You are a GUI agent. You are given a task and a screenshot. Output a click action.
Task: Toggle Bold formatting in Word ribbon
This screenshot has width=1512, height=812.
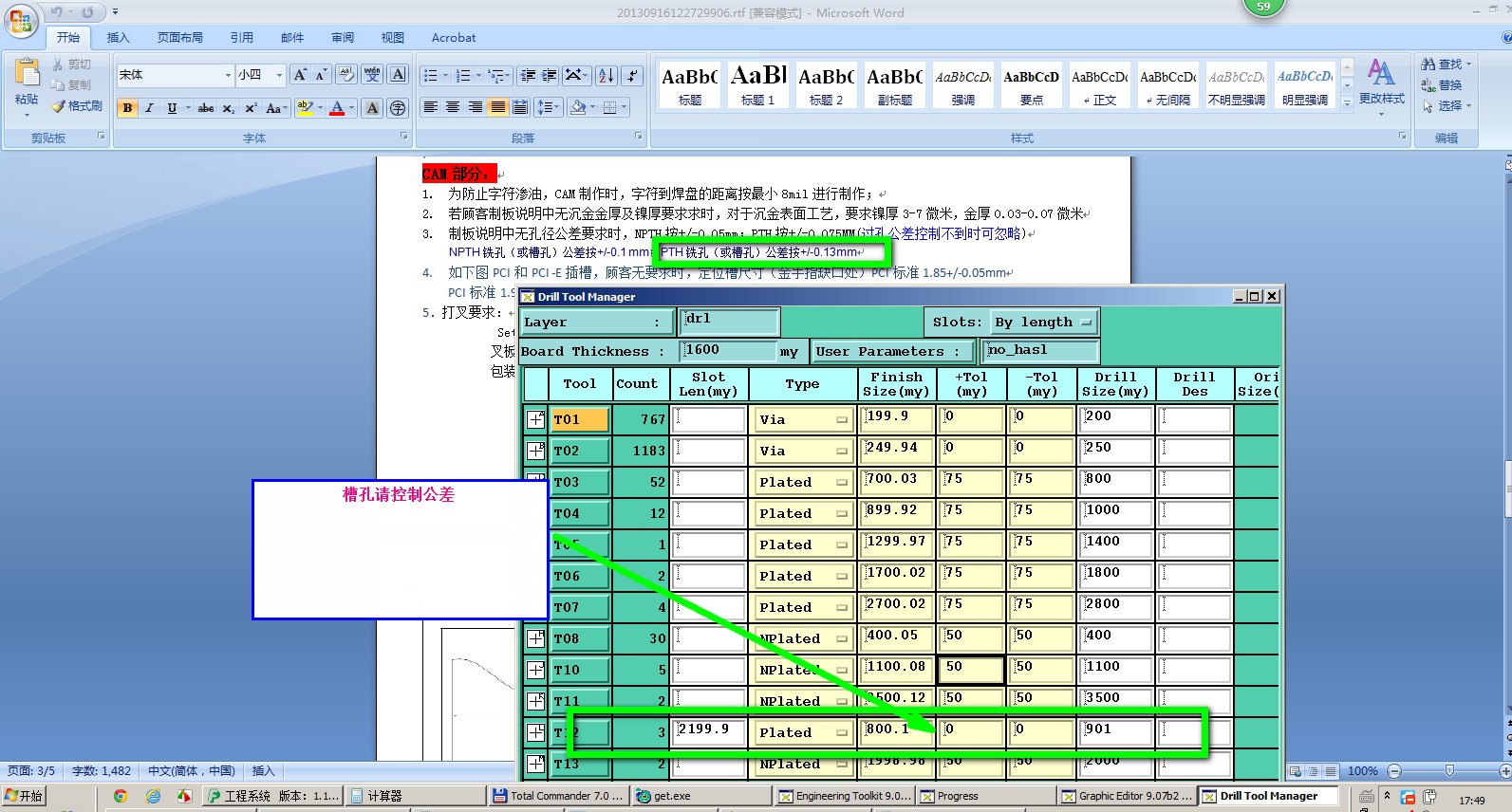tap(127, 108)
